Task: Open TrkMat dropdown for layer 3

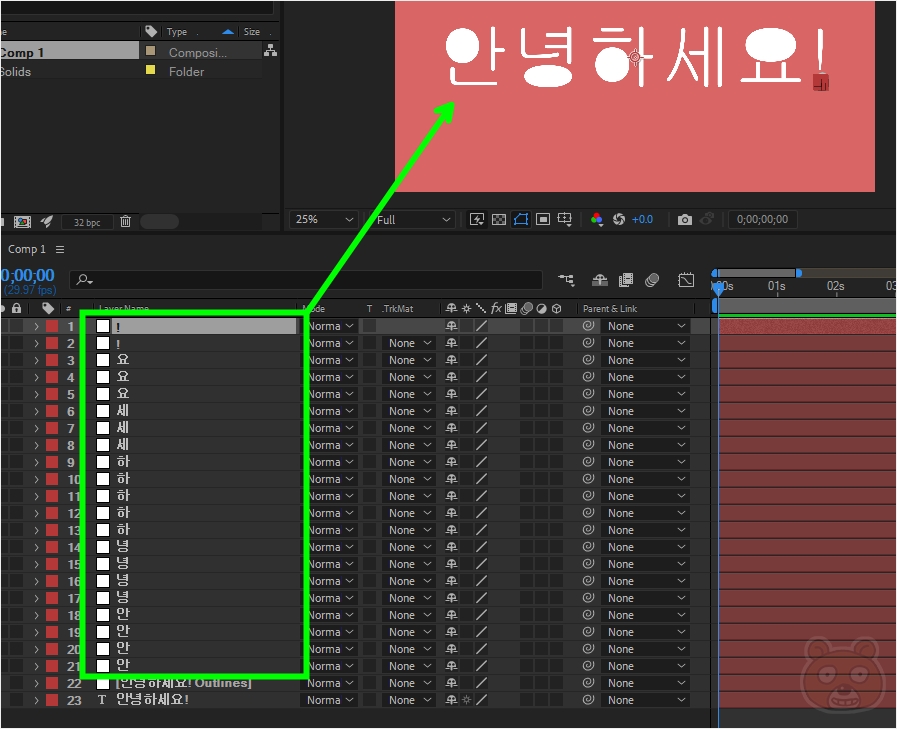Action: [408, 360]
